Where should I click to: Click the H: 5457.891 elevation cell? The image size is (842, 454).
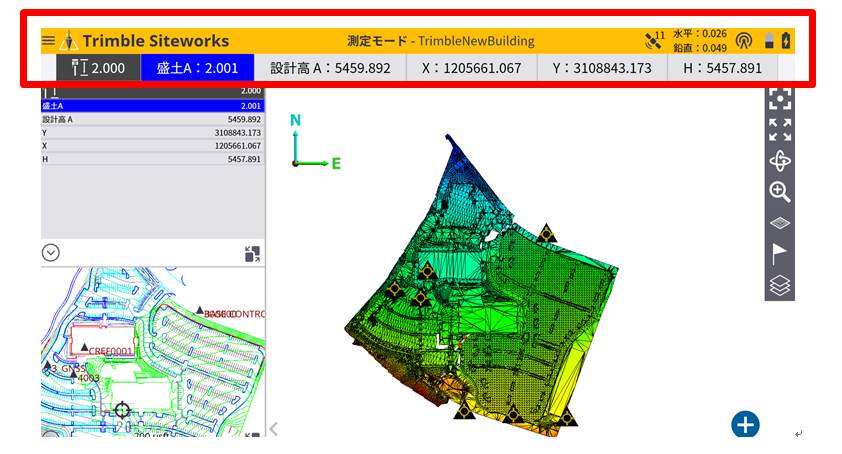point(722,69)
